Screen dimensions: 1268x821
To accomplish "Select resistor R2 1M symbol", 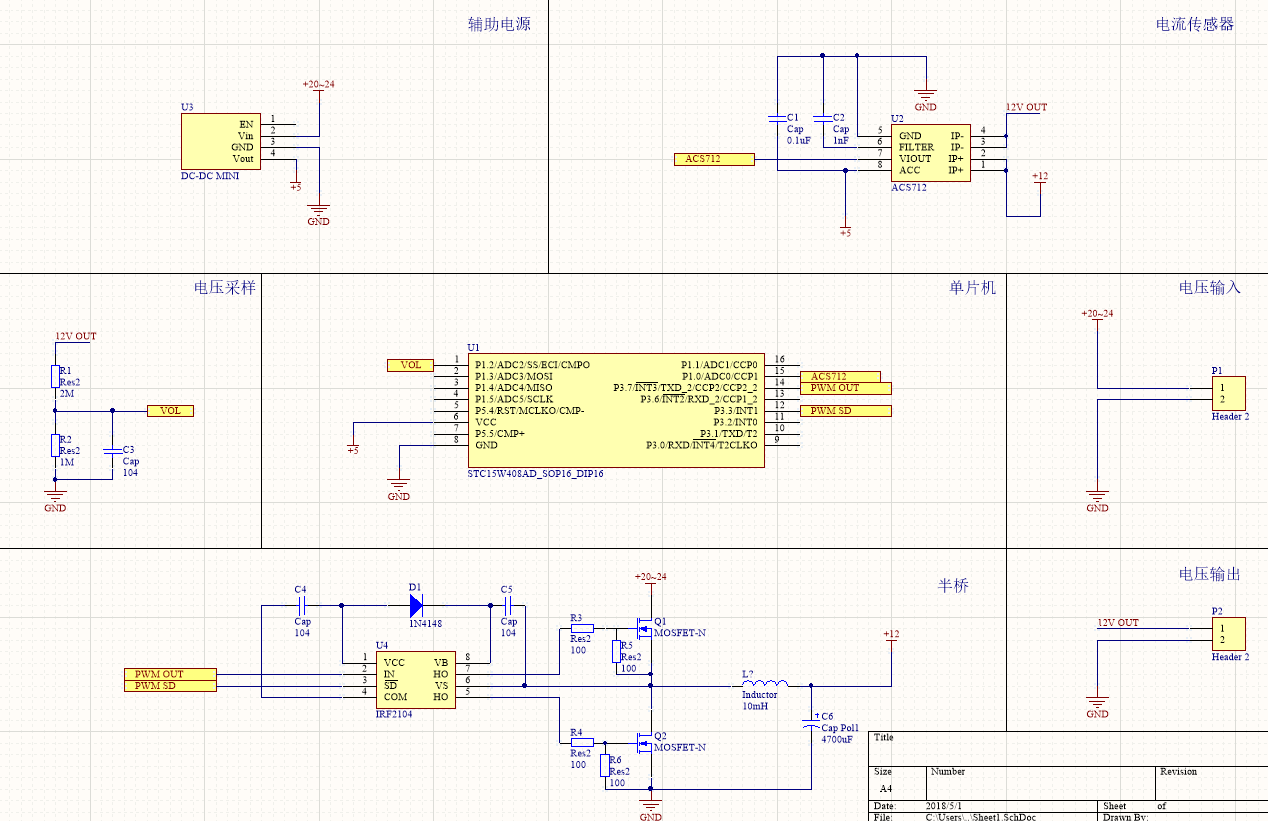I will pyautogui.click(x=55, y=445).
